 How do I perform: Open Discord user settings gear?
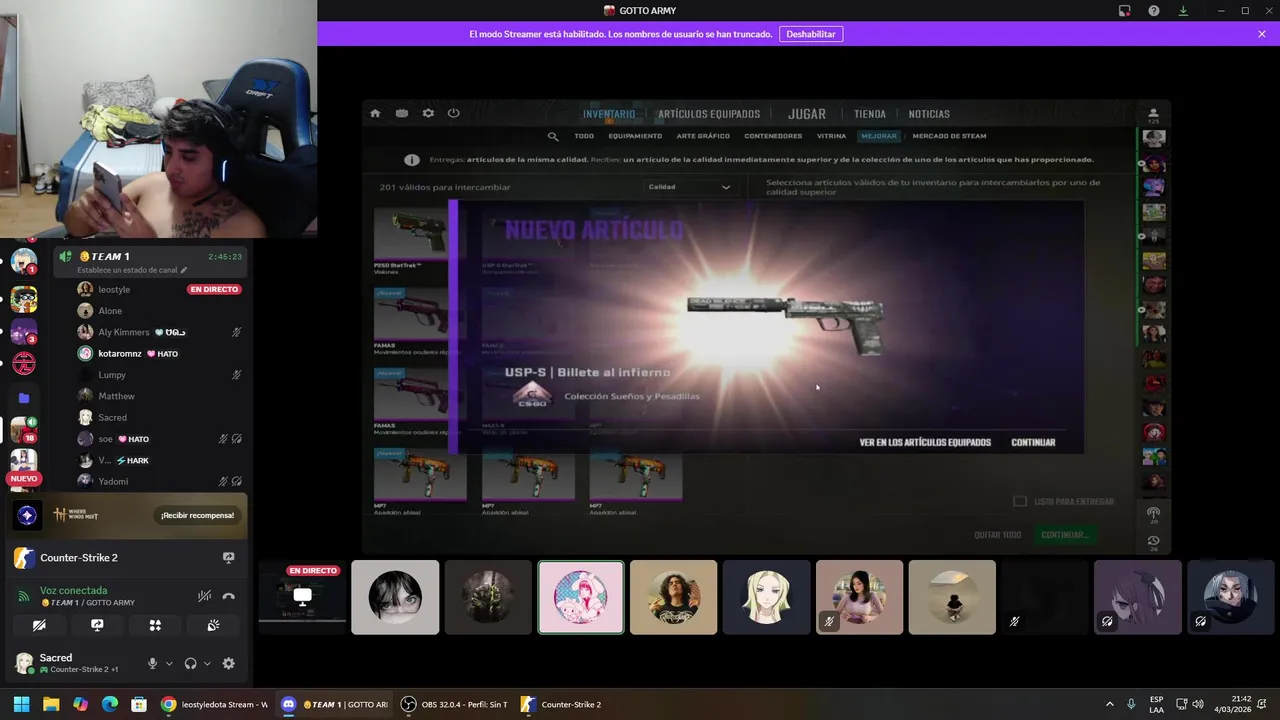pos(229,663)
